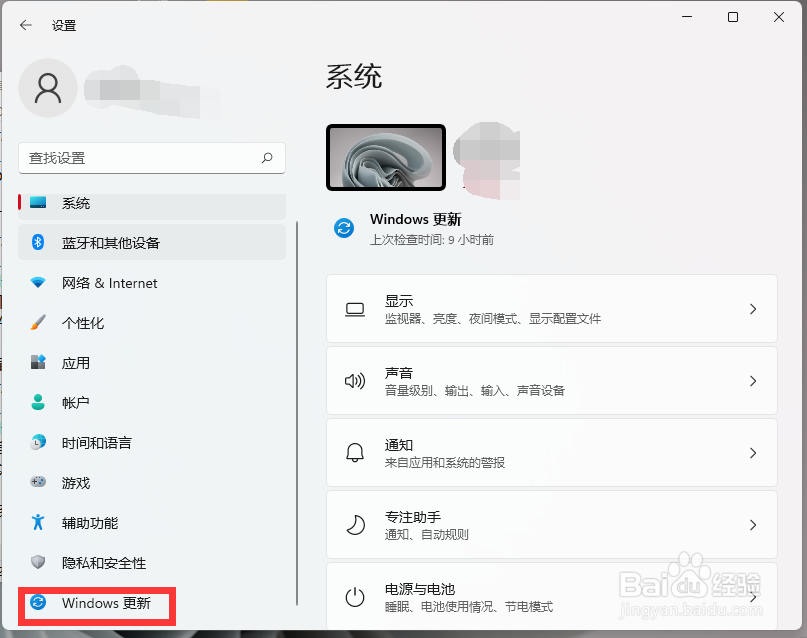Open 蓝牙和其他设备 category
Viewport: 807px width, 638px height.
[x=152, y=242]
